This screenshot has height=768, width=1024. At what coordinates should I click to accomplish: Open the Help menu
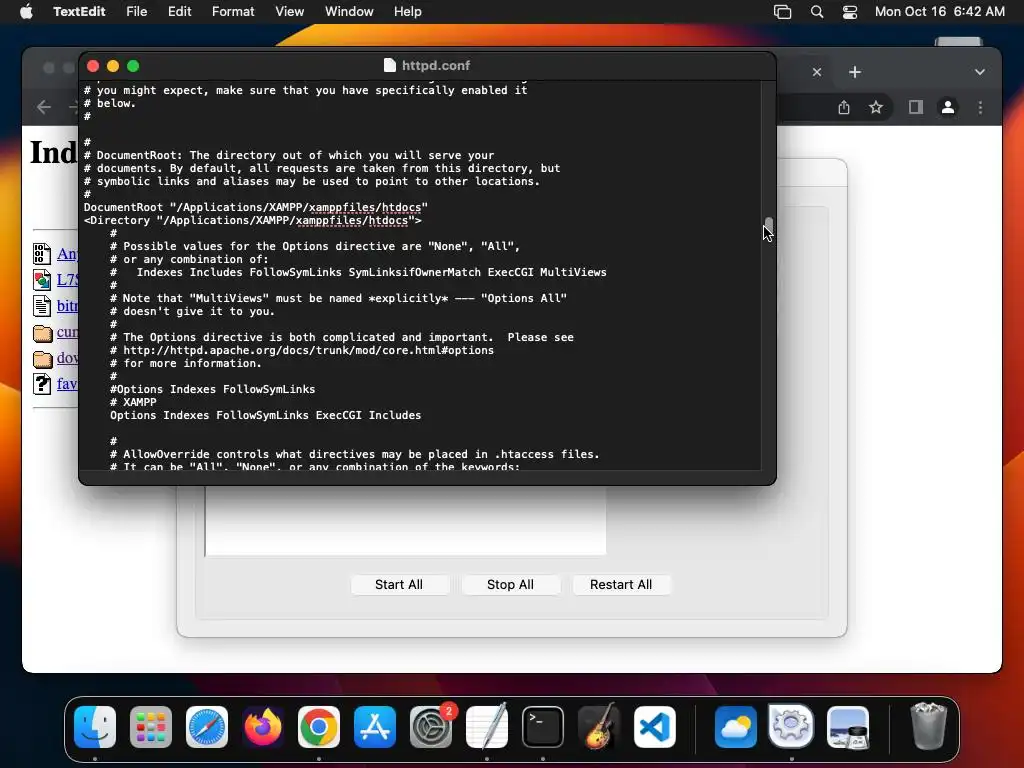pyautogui.click(x=408, y=12)
